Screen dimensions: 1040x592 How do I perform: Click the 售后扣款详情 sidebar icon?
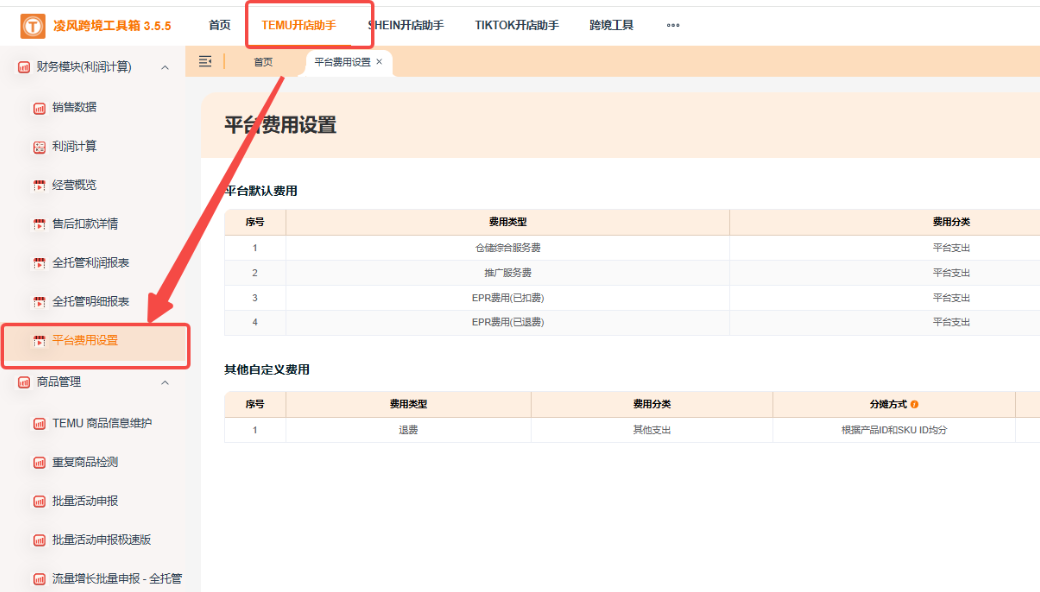pyautogui.click(x=39, y=225)
